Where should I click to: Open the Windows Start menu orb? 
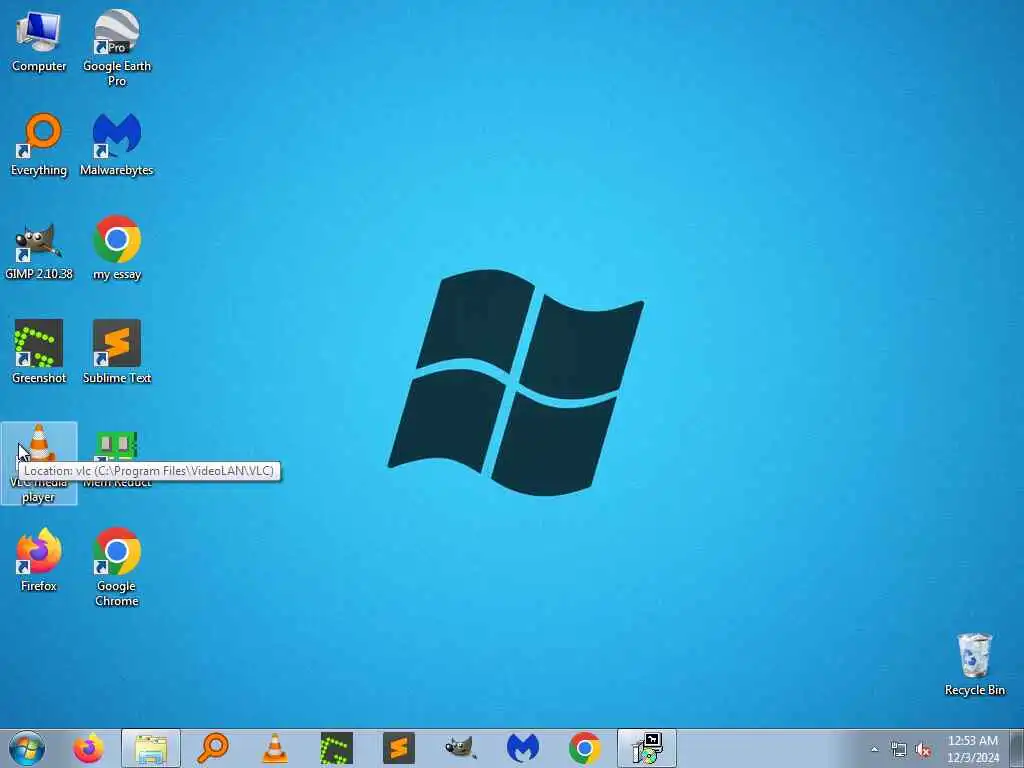(27, 748)
